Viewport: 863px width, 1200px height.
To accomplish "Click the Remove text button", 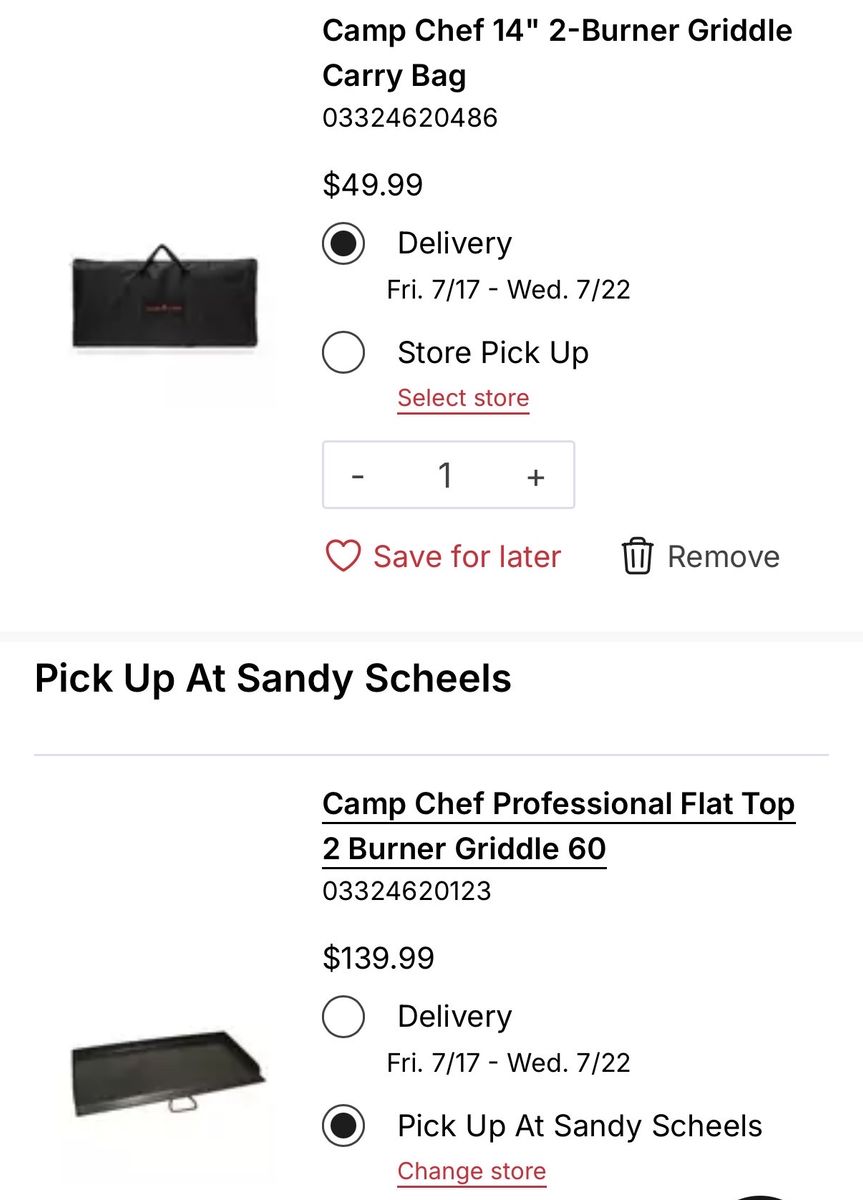I will (723, 557).
